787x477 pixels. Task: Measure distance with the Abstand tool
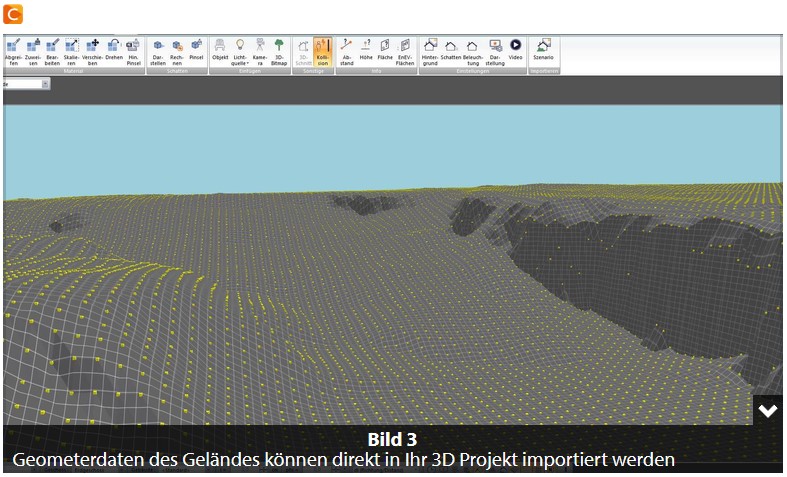click(x=347, y=52)
